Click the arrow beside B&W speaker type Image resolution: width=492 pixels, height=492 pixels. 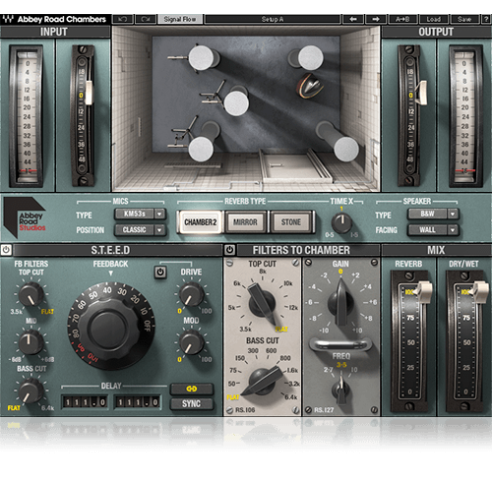[453, 214]
